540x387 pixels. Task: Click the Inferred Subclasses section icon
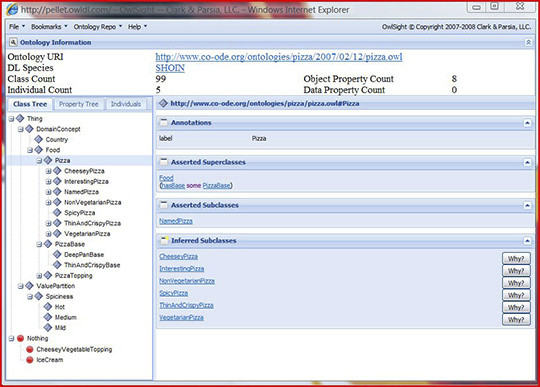164,240
